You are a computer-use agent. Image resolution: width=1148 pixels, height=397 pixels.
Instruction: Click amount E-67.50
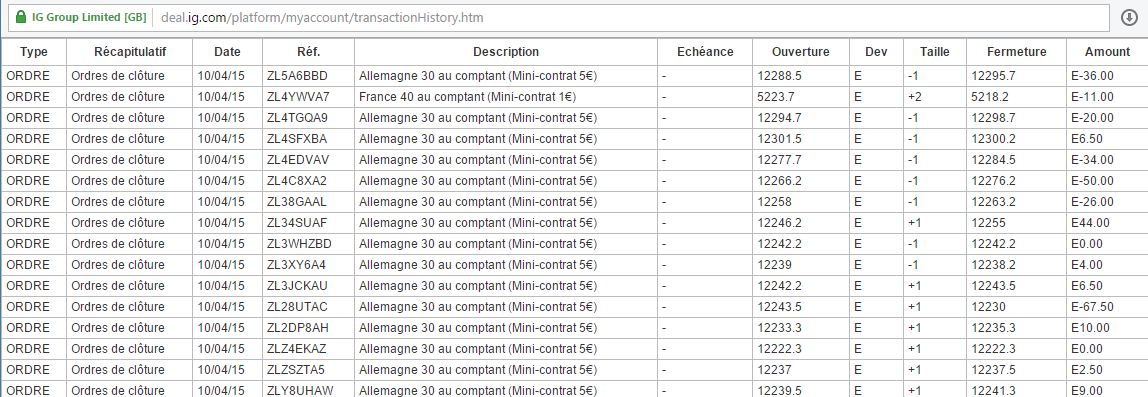point(1092,307)
